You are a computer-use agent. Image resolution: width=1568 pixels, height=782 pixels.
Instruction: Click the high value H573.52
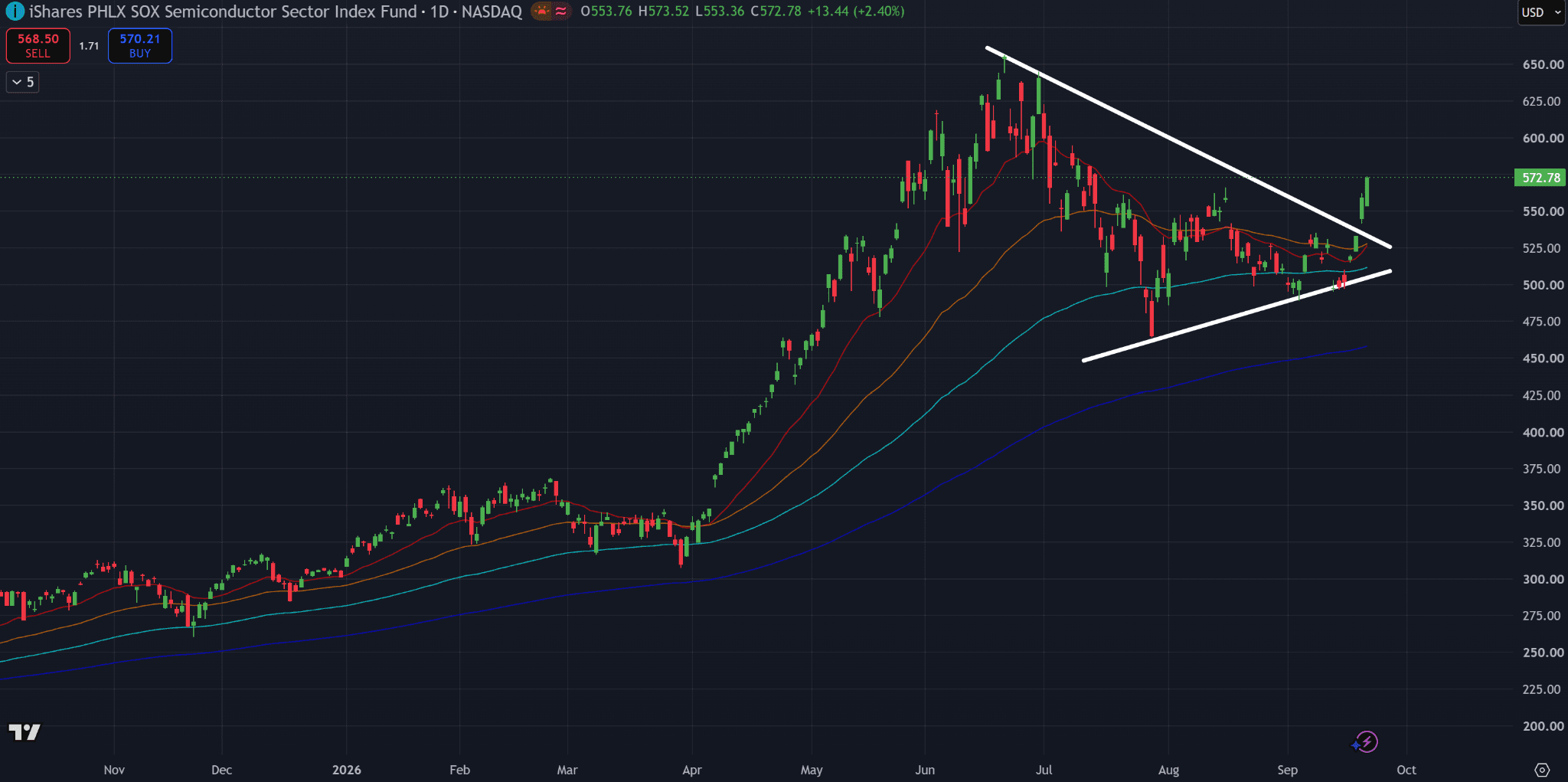(x=664, y=11)
